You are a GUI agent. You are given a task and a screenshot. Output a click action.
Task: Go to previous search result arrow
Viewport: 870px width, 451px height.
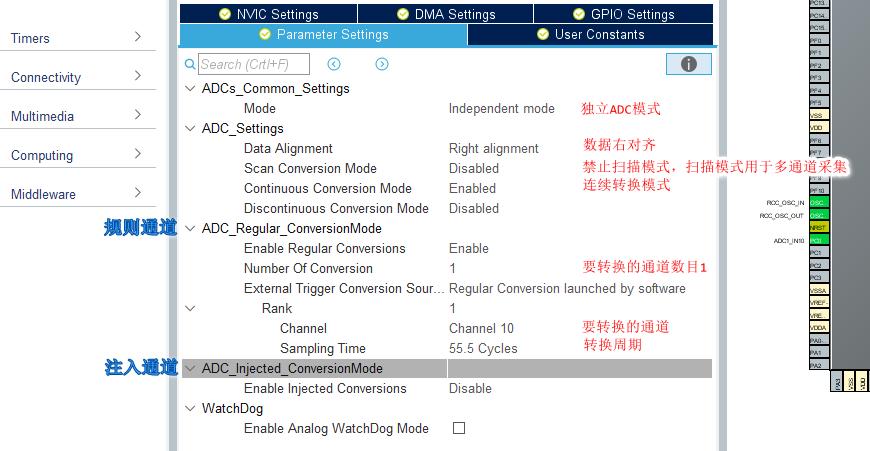click(334, 64)
